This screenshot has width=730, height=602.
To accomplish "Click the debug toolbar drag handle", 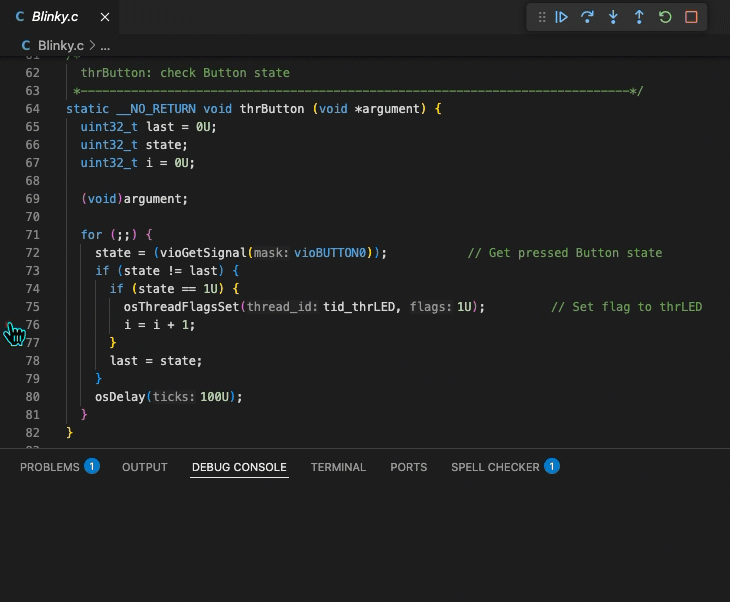I will [x=541, y=17].
